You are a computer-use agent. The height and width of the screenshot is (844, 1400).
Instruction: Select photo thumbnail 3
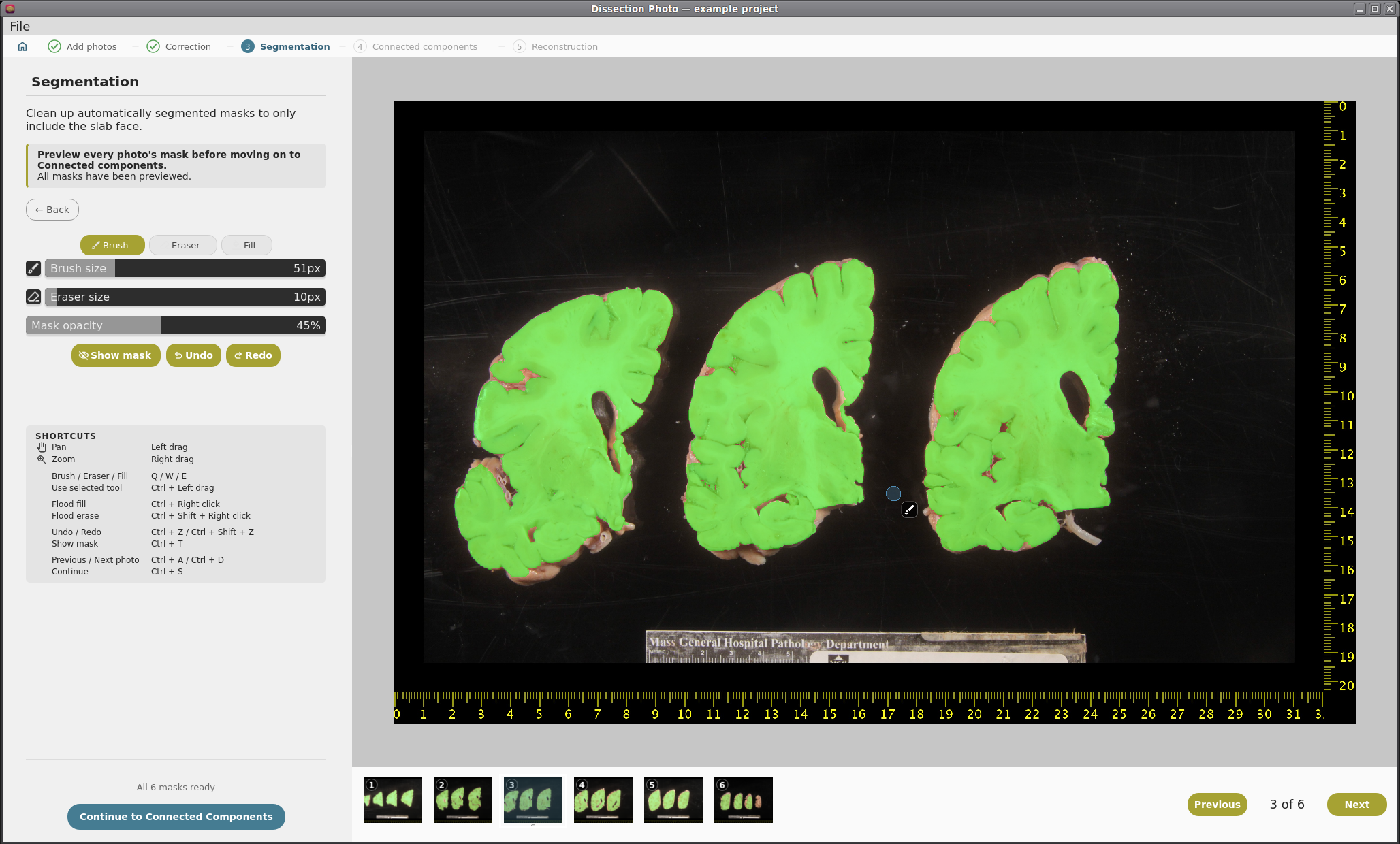[533, 800]
